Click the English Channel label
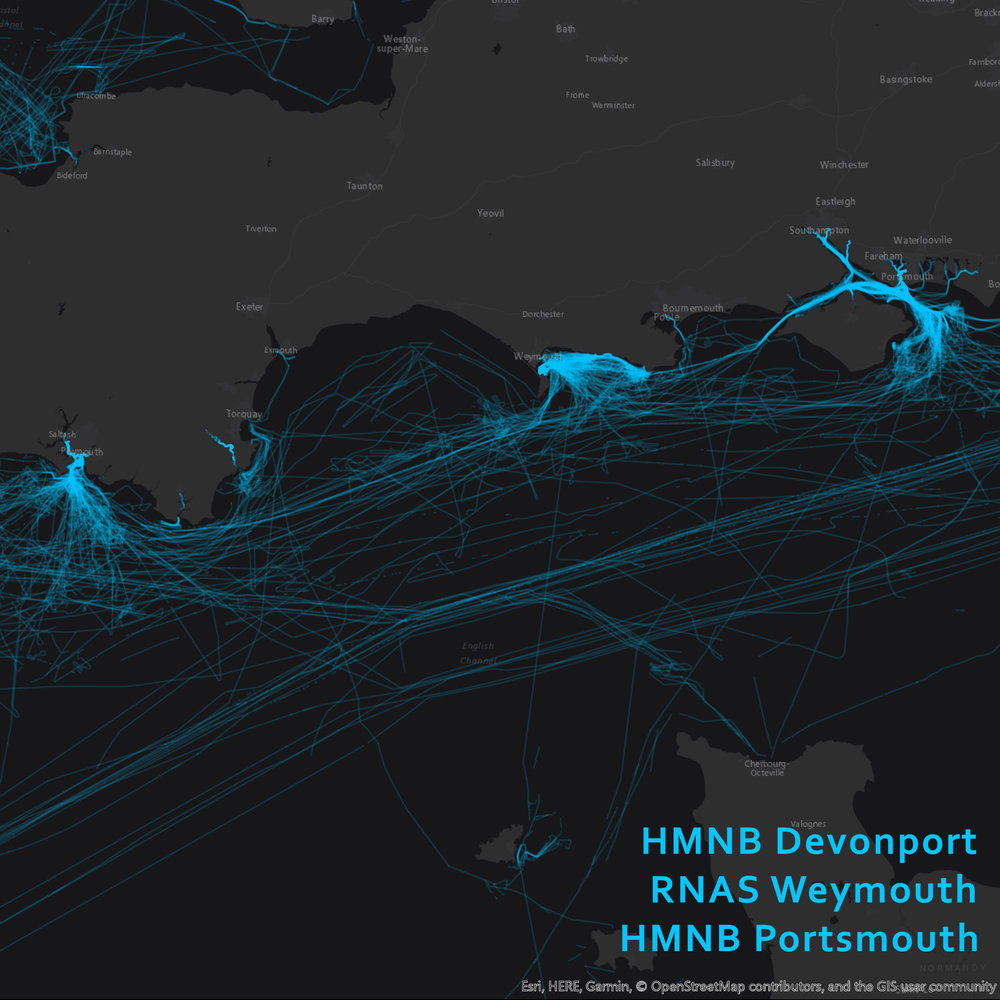The image size is (1000, 1000). (x=478, y=653)
